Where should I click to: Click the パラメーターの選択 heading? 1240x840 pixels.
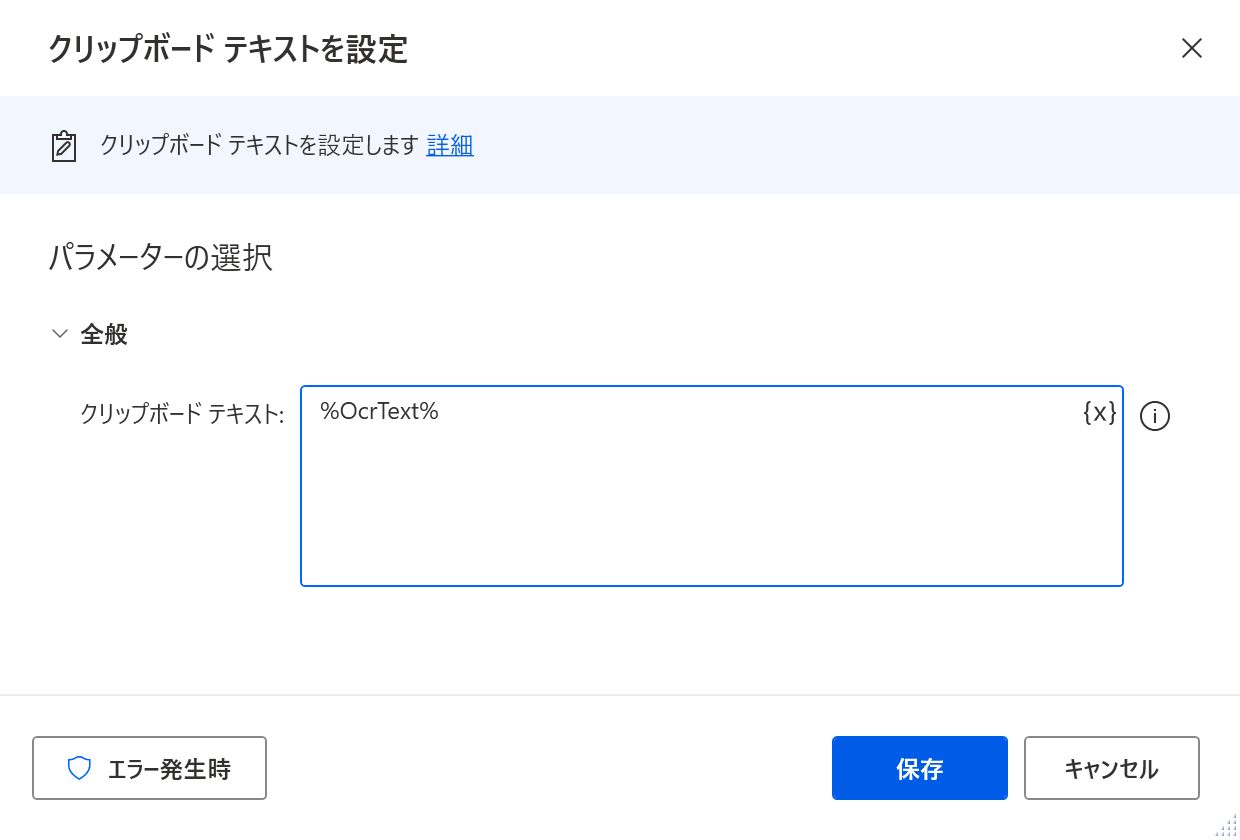(160, 258)
